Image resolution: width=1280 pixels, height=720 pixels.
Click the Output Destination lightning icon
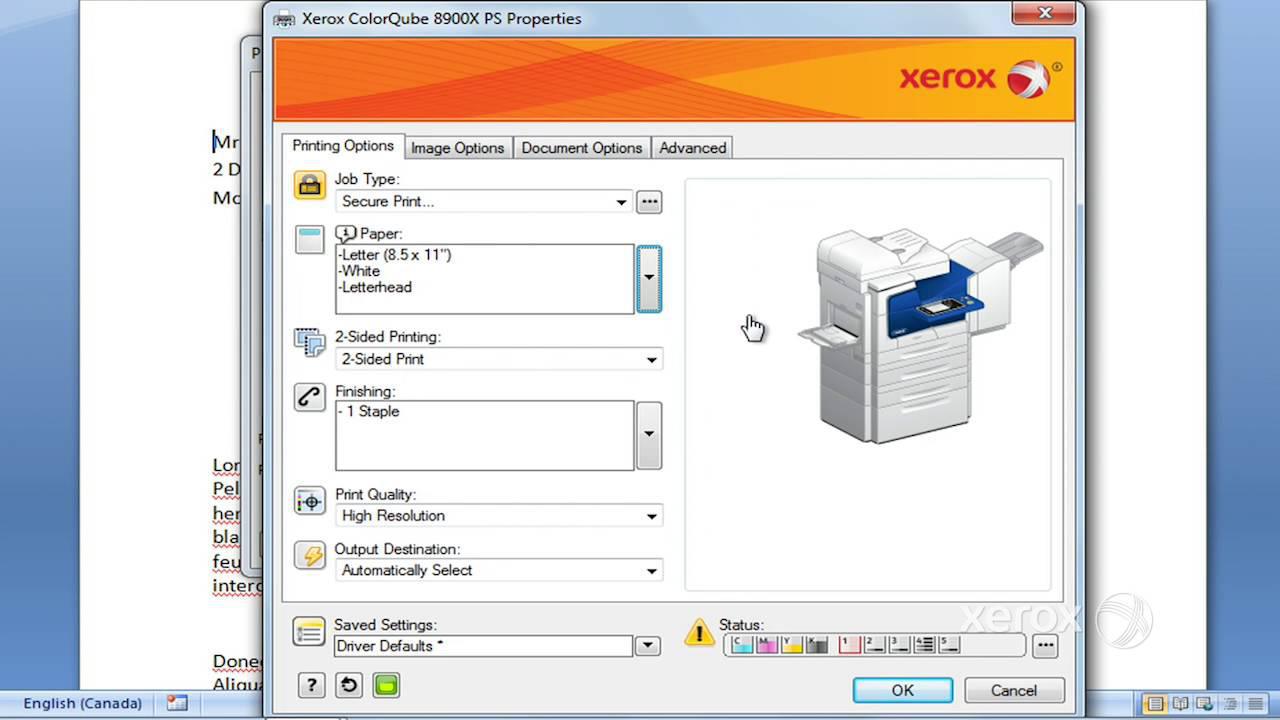[x=310, y=556]
